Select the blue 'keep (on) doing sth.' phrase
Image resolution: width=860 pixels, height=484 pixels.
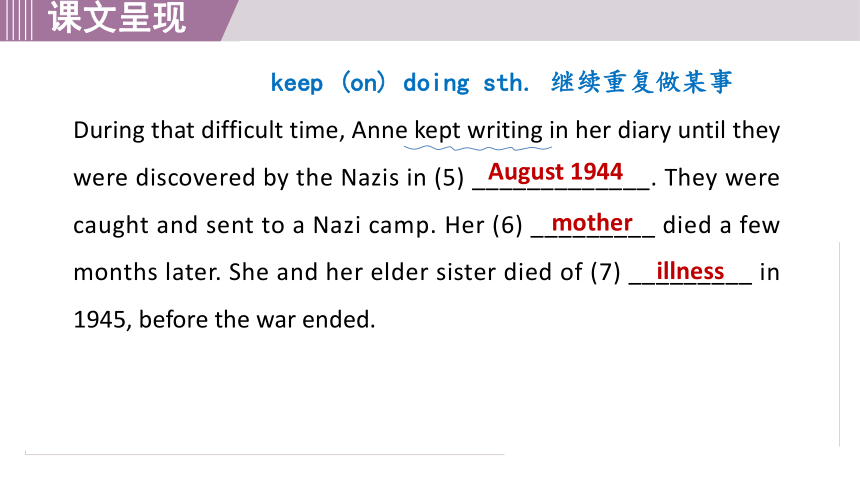(400, 83)
